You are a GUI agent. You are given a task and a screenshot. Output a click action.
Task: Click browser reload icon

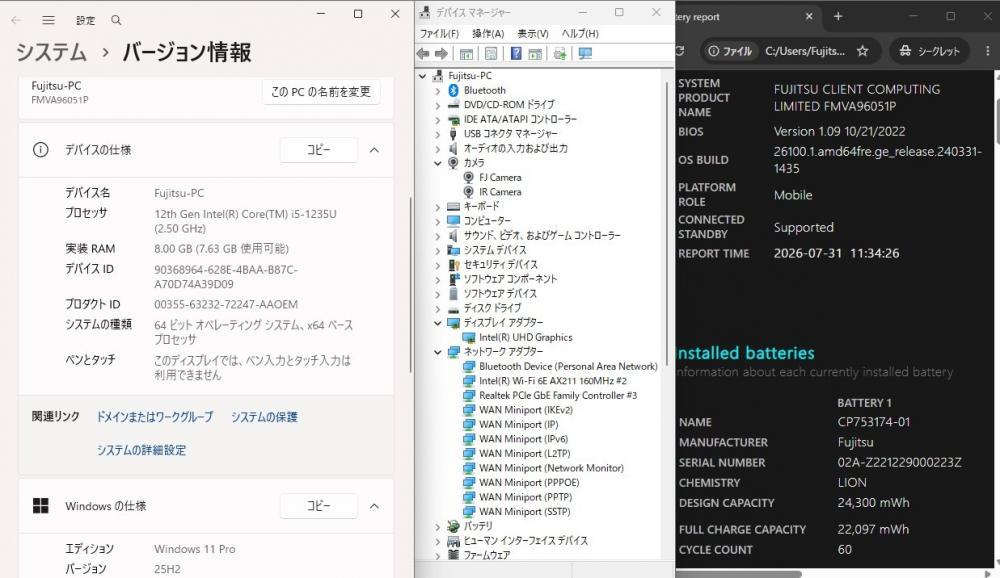[680, 51]
